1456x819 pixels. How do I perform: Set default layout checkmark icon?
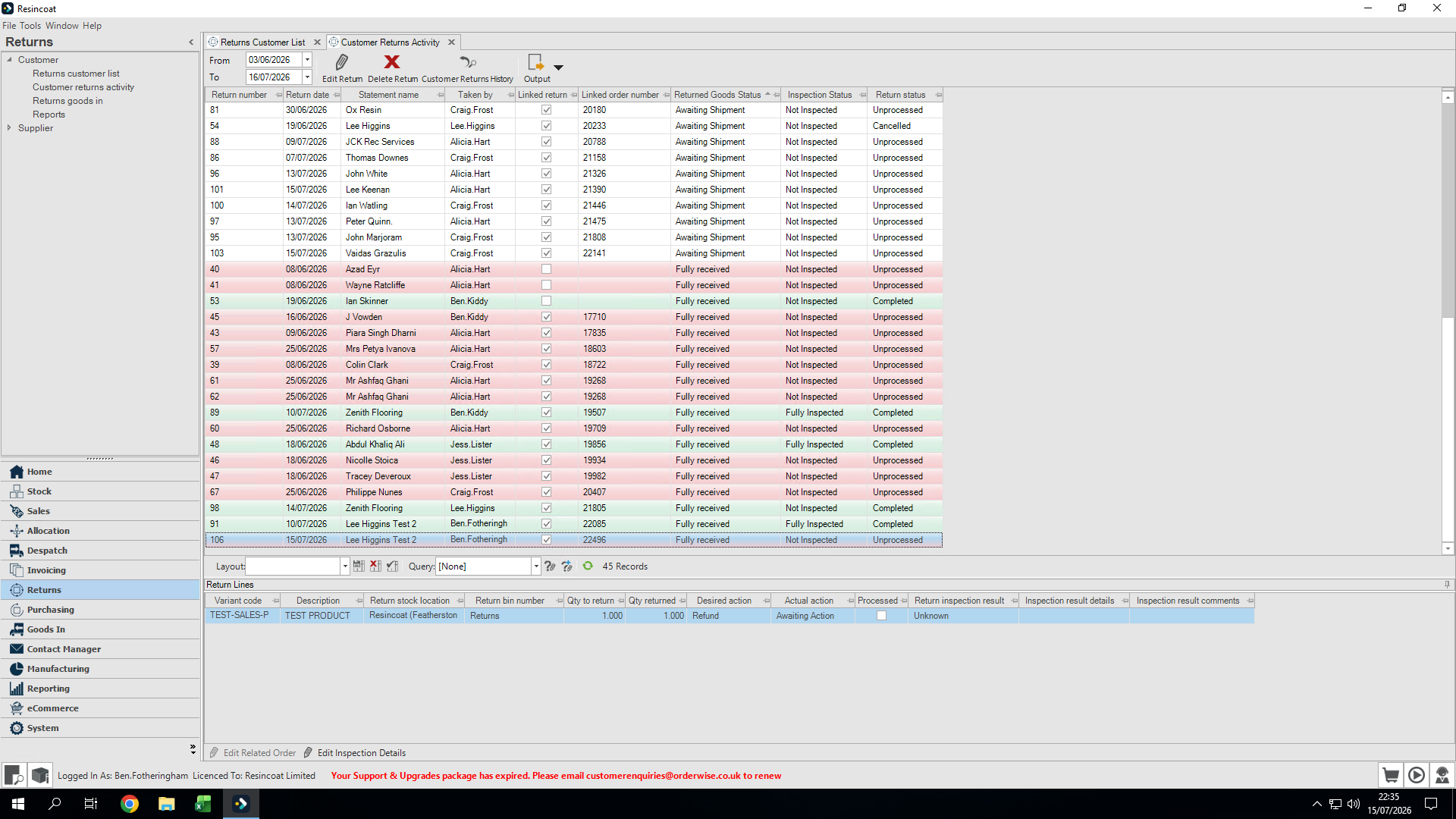click(392, 566)
